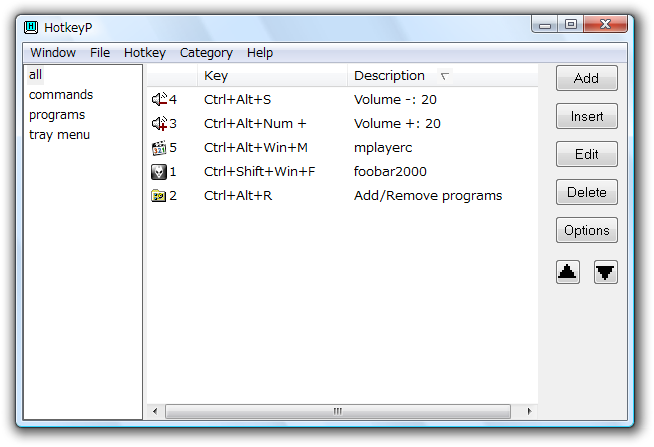Screen dimensions: 654x447
Task: Click the Insert button
Action: coord(586,116)
